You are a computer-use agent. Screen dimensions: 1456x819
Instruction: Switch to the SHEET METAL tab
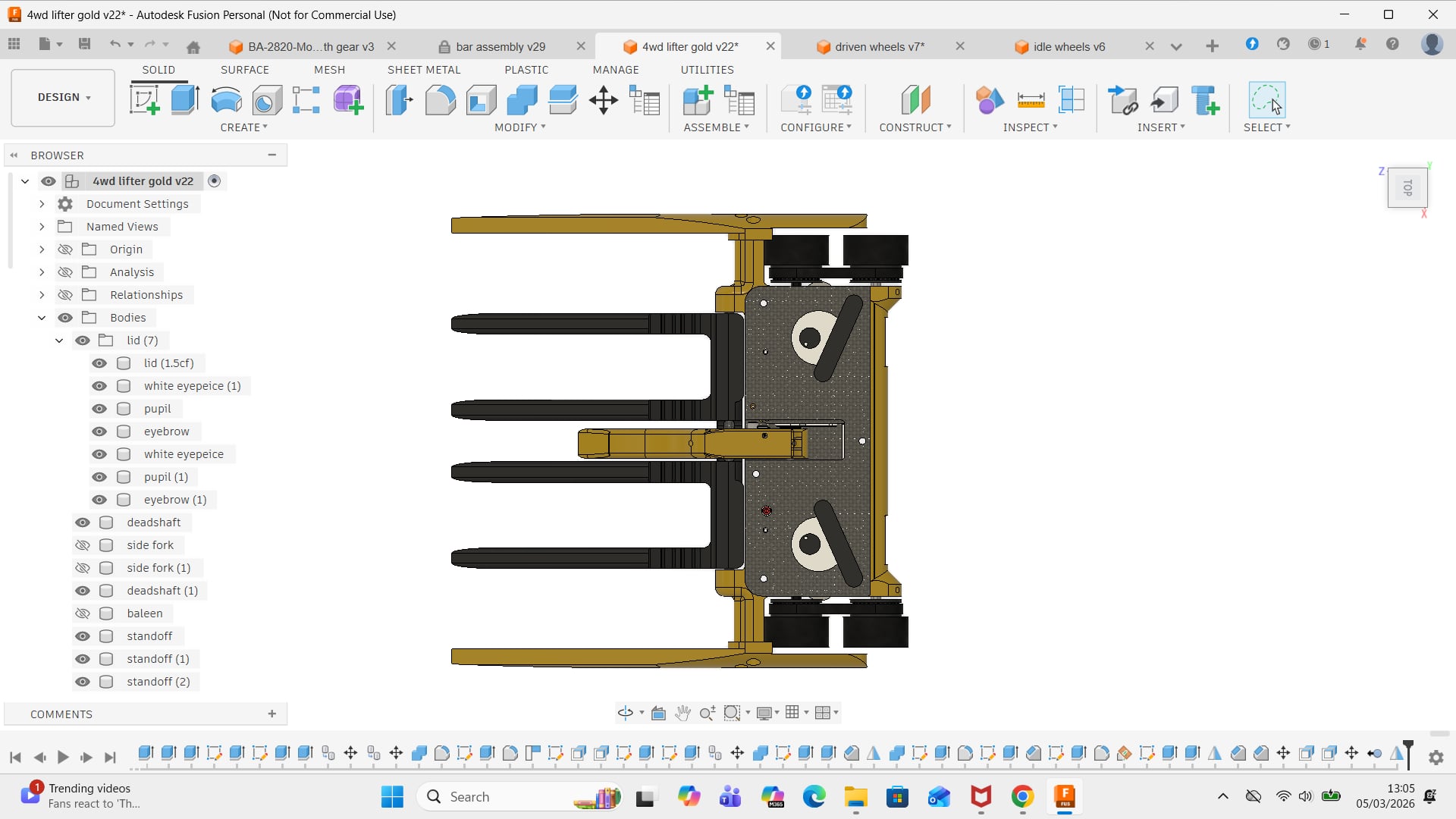point(424,70)
